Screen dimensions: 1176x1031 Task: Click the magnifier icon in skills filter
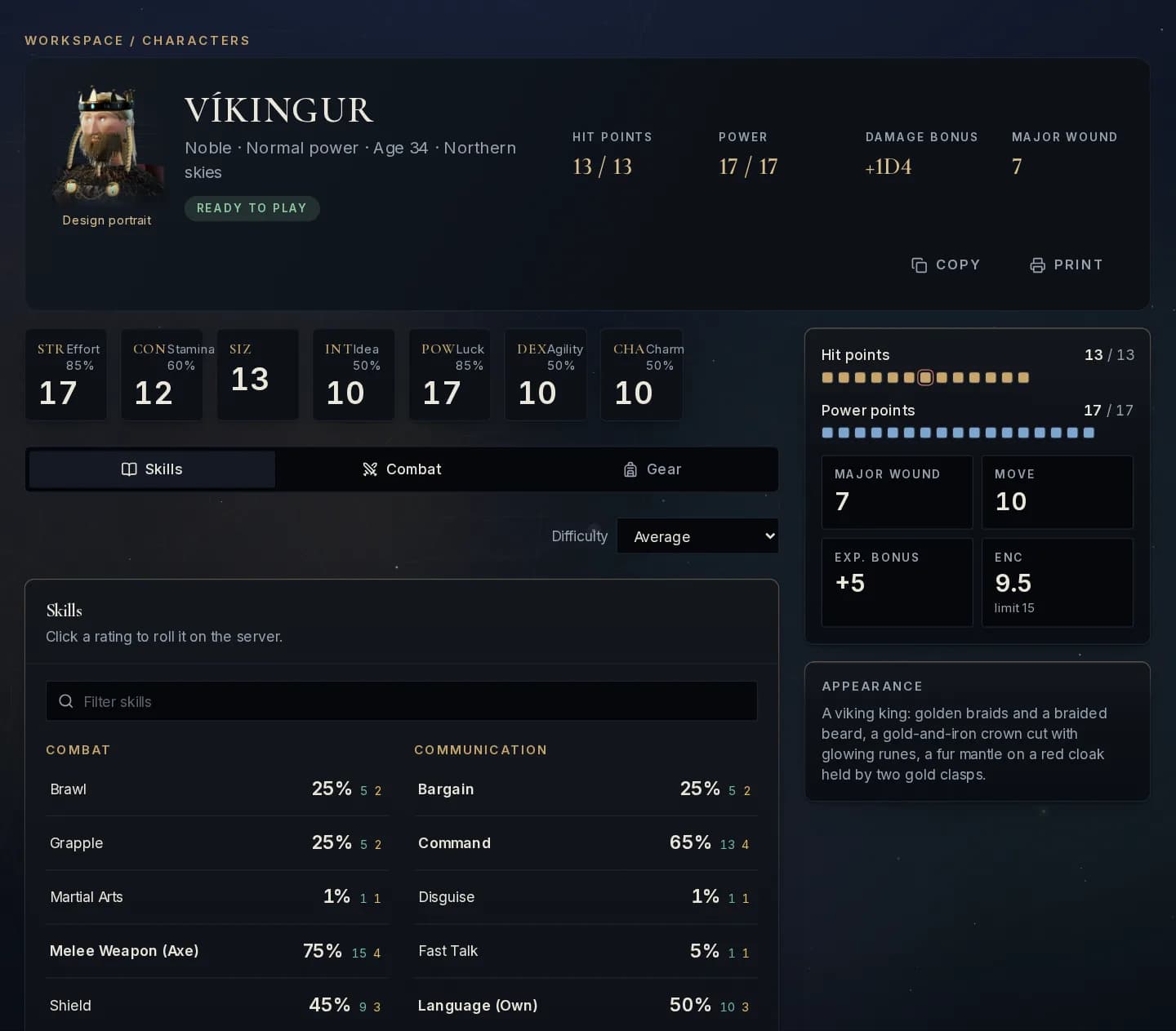66,701
